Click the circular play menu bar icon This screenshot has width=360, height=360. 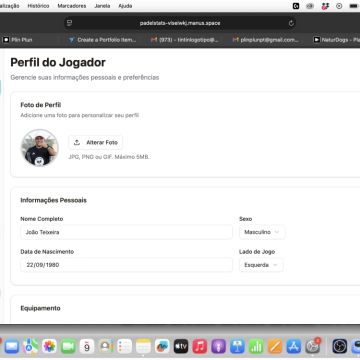coord(339,6)
